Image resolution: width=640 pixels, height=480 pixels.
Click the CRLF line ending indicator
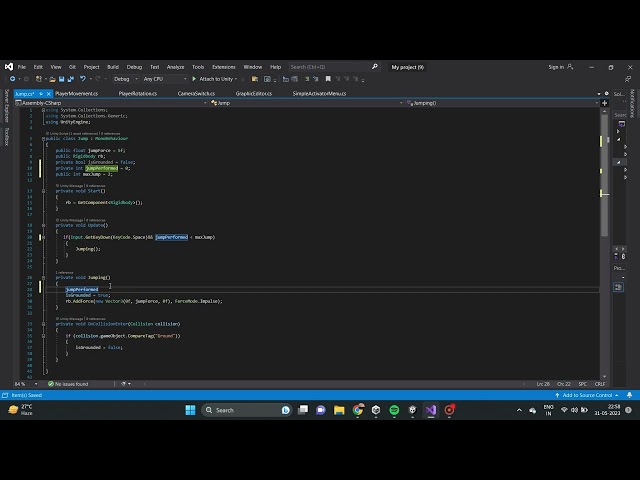(x=600, y=384)
